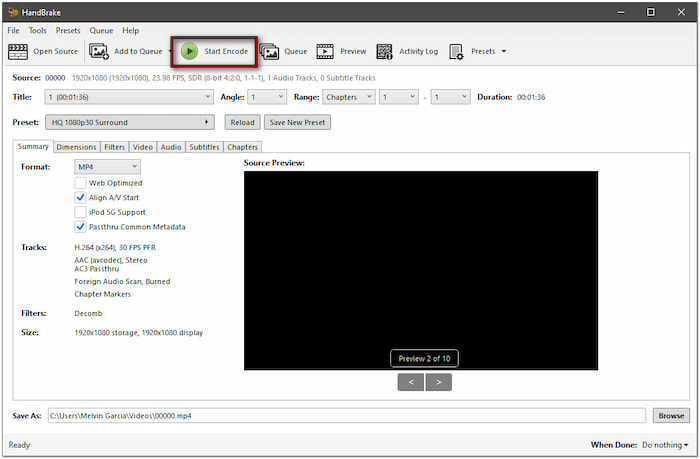Minimize the HandBrake window
Screen dimensions: 700x459
pyautogui.click(x=621, y=13)
